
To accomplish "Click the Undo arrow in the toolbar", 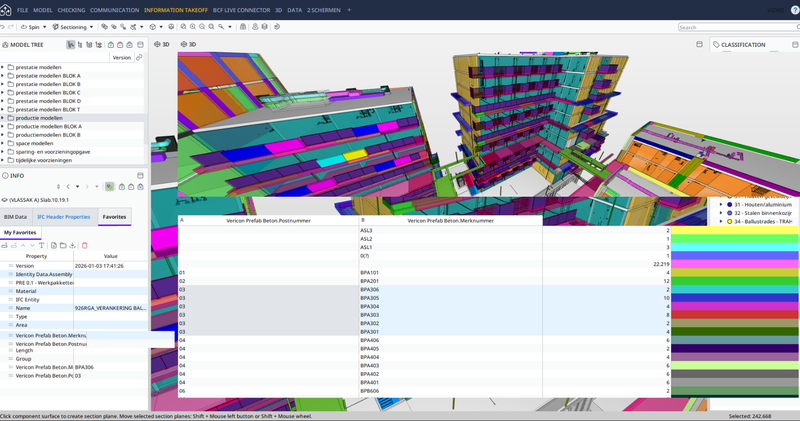I will 3,27.
